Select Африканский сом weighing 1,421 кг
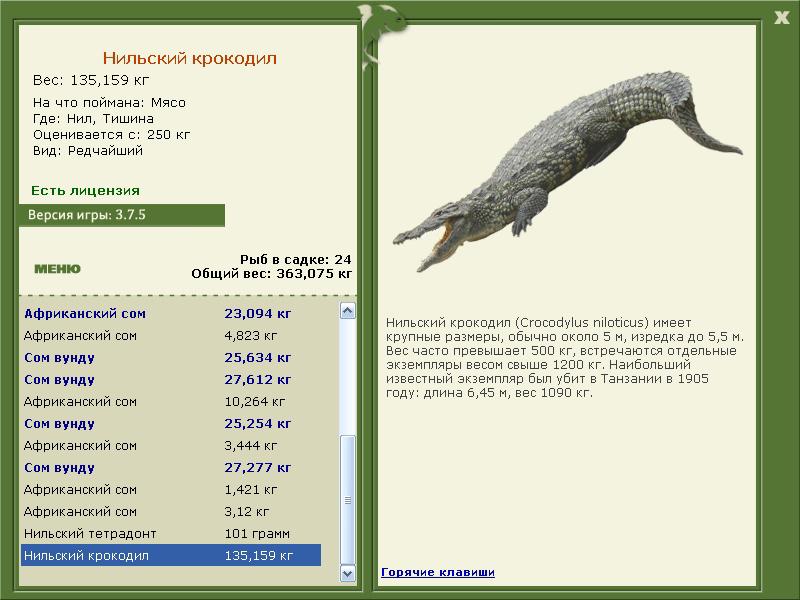 pyautogui.click(x=171, y=489)
